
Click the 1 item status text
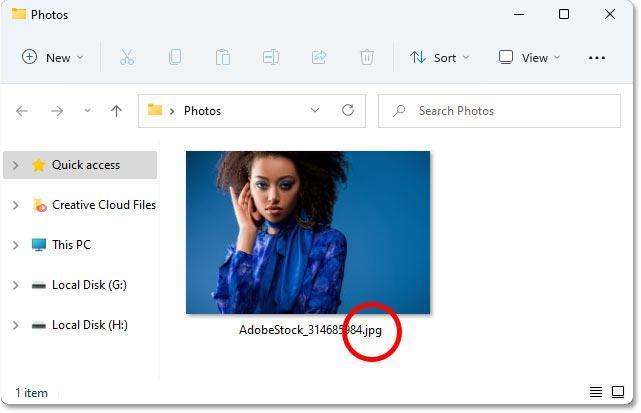tap(31, 393)
